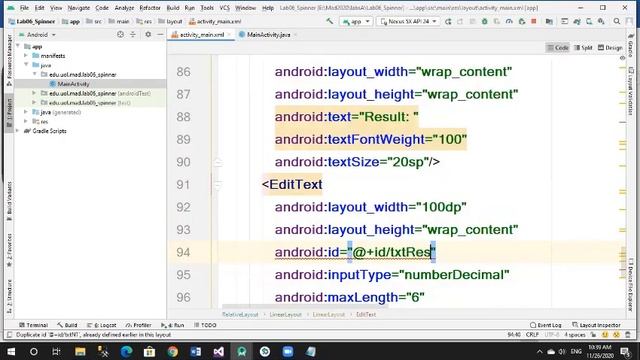Hide the project panel with minus icon
Screen dimensions: 640x360
coord(160,35)
